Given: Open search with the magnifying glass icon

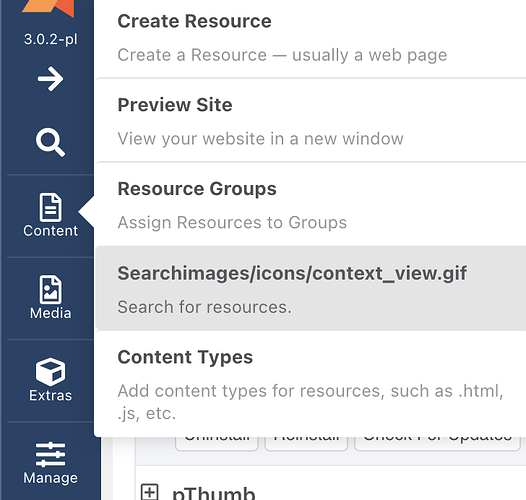Looking at the screenshot, I should (50, 142).
